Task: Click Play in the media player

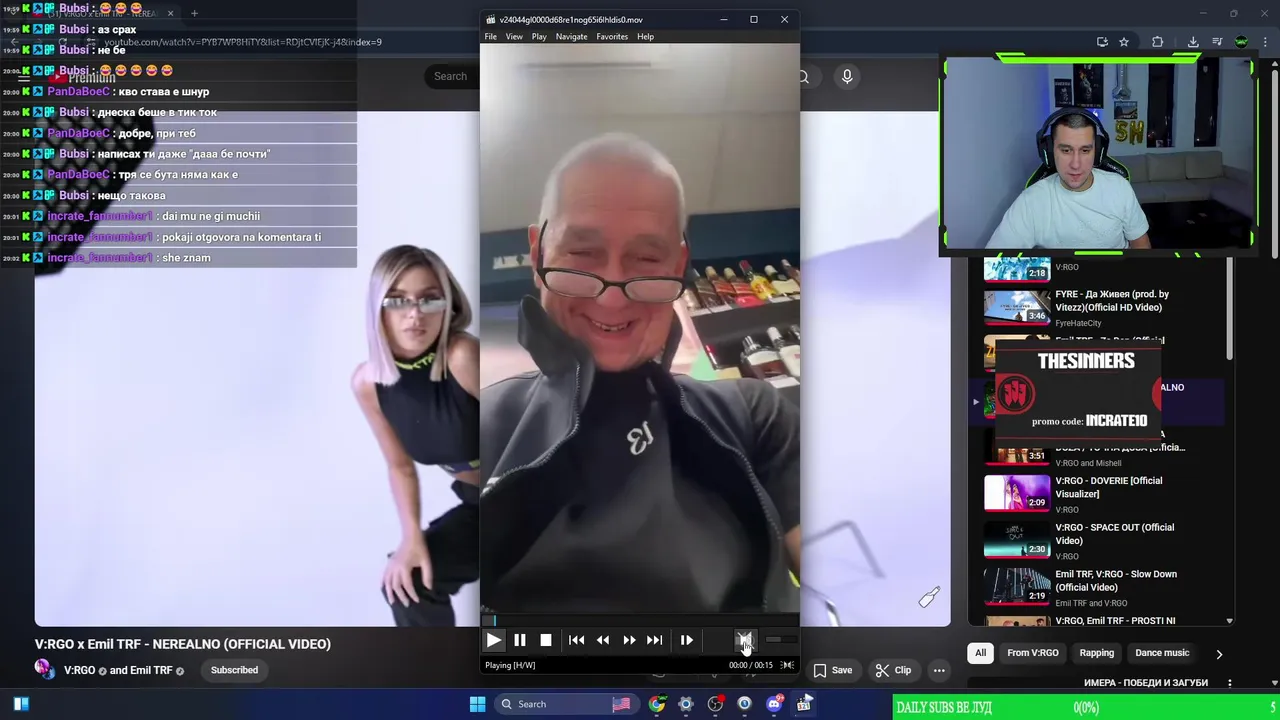Action: (x=494, y=640)
